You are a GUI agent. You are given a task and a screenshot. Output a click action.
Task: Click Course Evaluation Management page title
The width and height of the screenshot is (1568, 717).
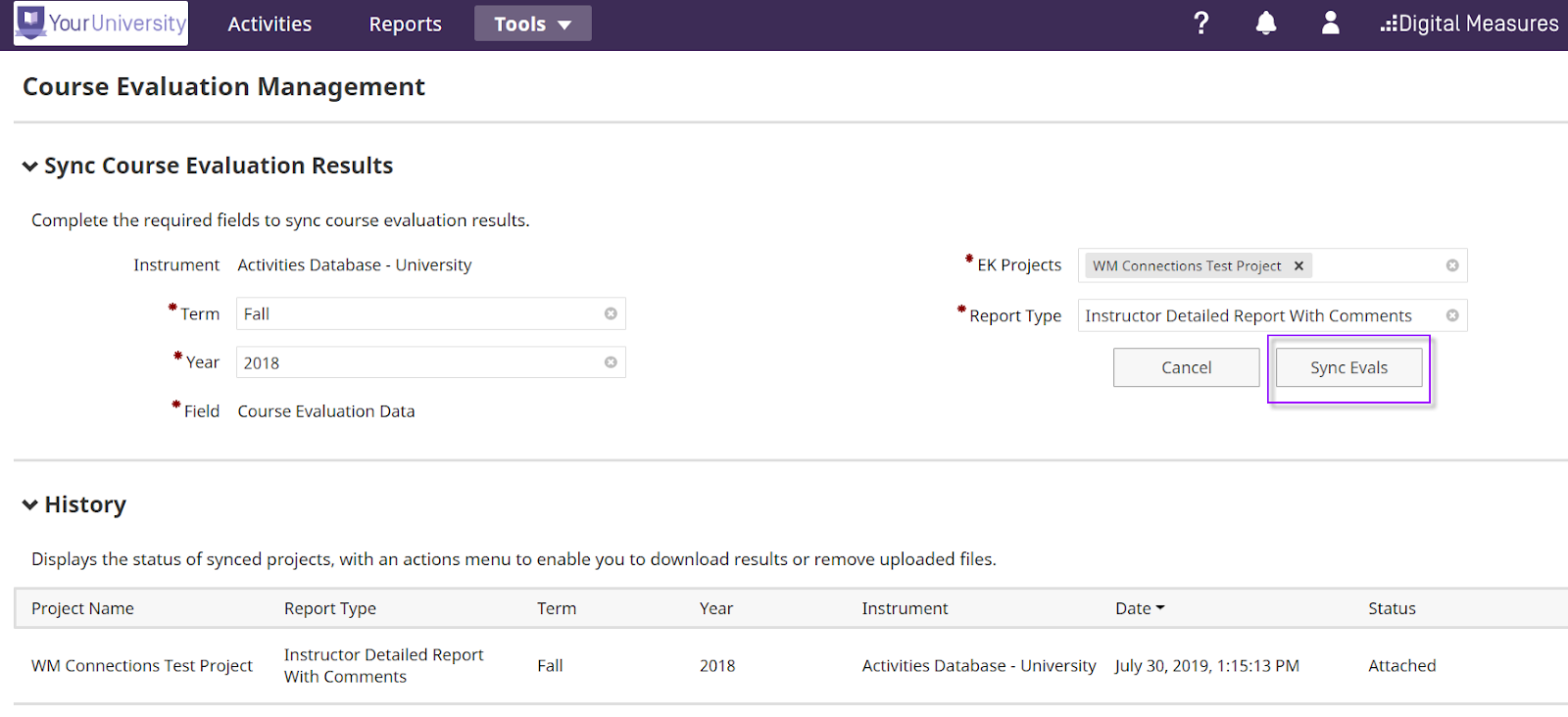[223, 86]
